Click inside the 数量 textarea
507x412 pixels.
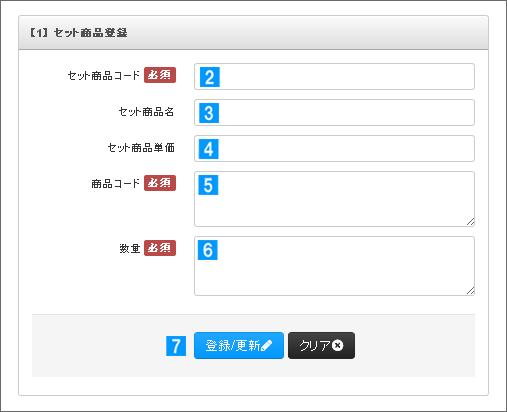(x=334, y=266)
